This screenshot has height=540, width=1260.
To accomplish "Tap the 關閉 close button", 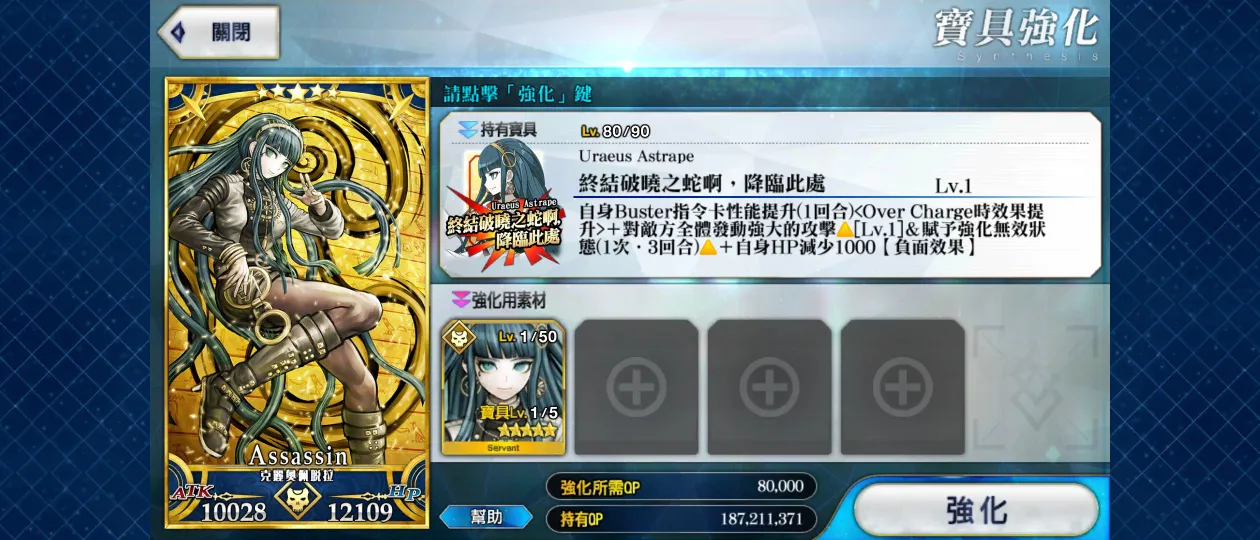I will (x=218, y=32).
